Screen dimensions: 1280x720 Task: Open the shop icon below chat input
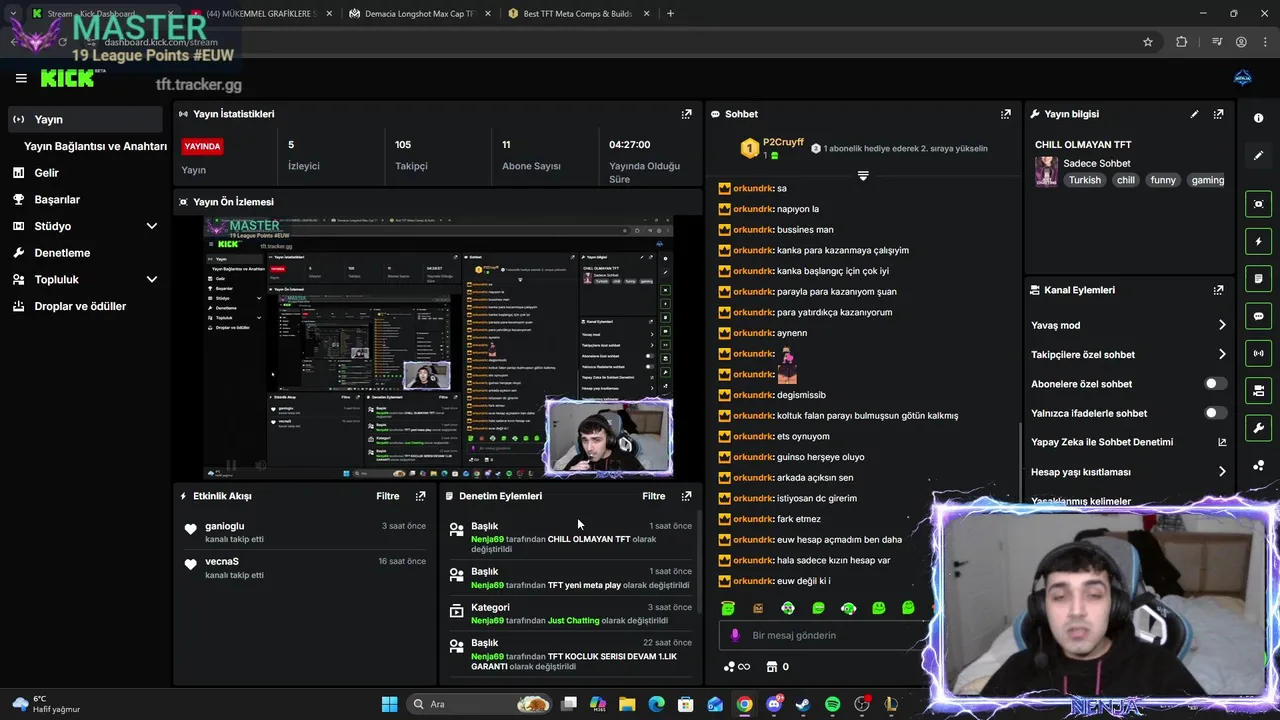click(771, 667)
